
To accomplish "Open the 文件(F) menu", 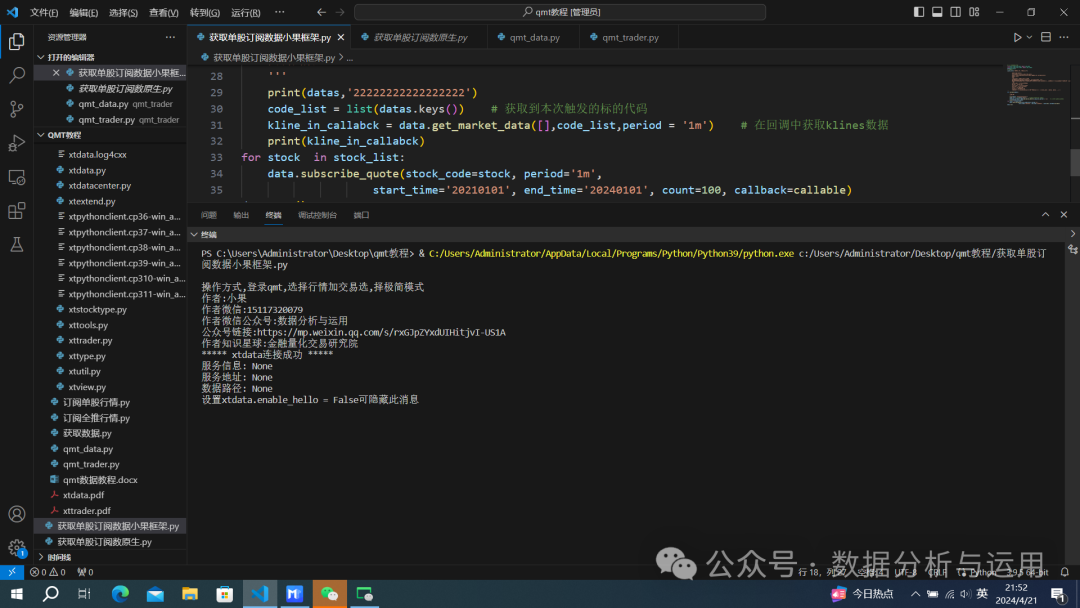I will pyautogui.click(x=44, y=12).
